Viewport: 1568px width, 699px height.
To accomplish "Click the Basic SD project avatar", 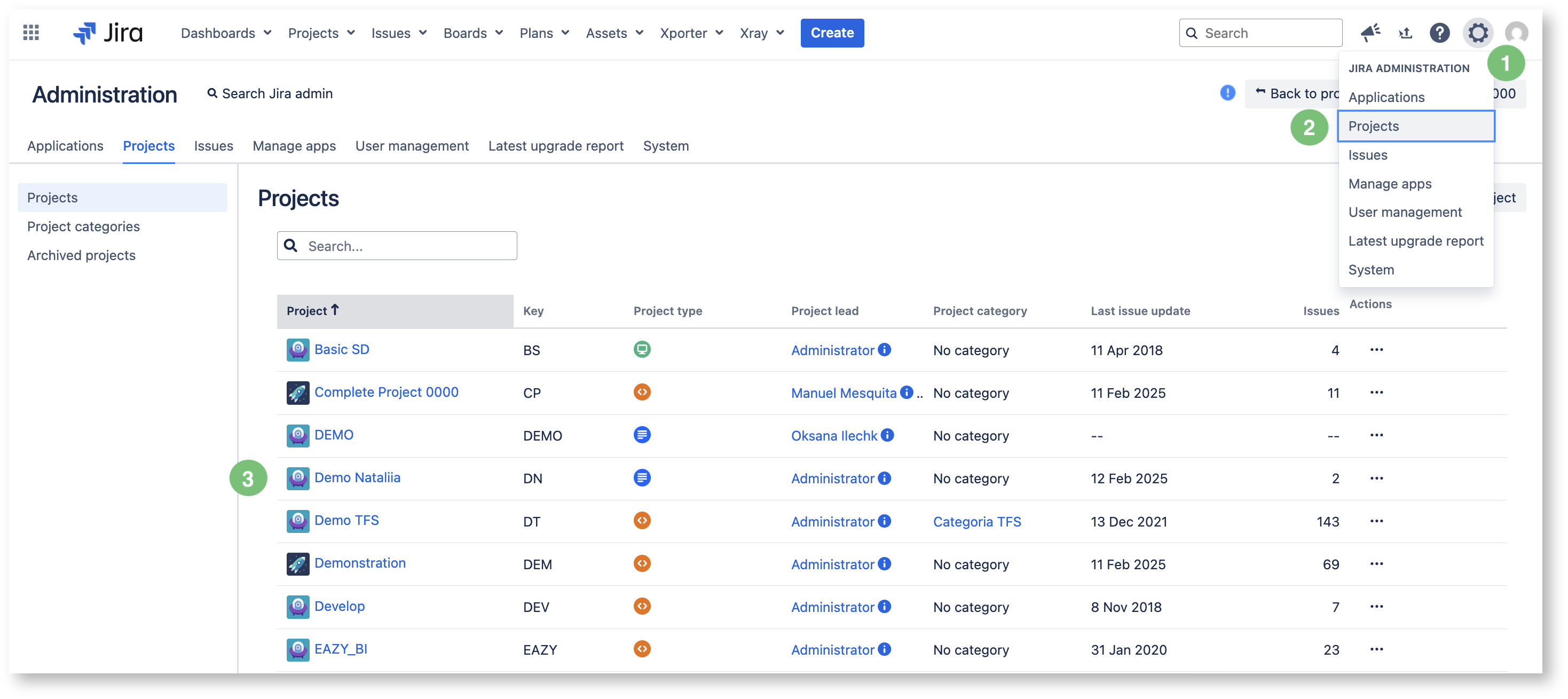I will tap(298, 350).
